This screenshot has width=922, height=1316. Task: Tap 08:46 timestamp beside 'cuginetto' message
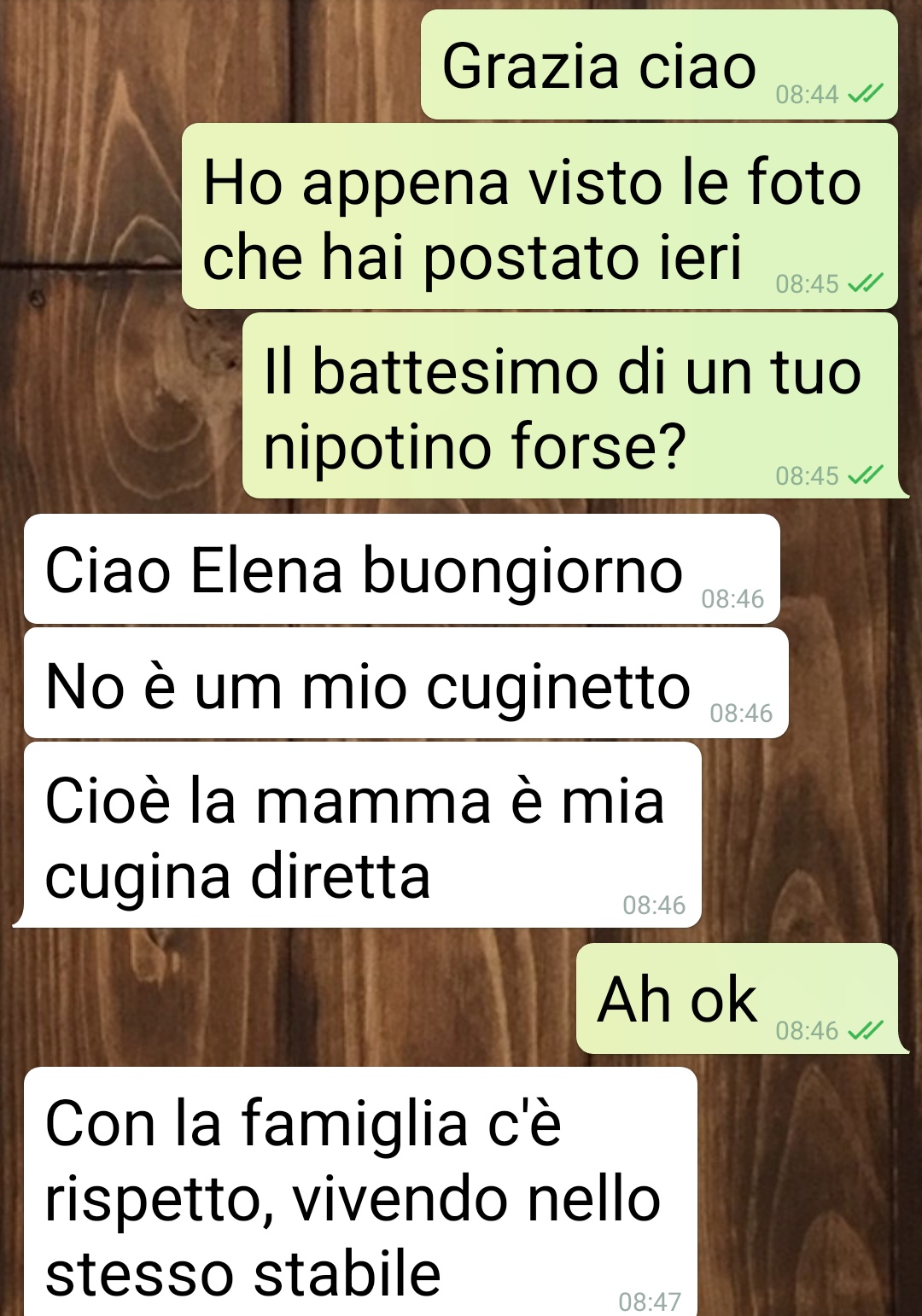[741, 713]
